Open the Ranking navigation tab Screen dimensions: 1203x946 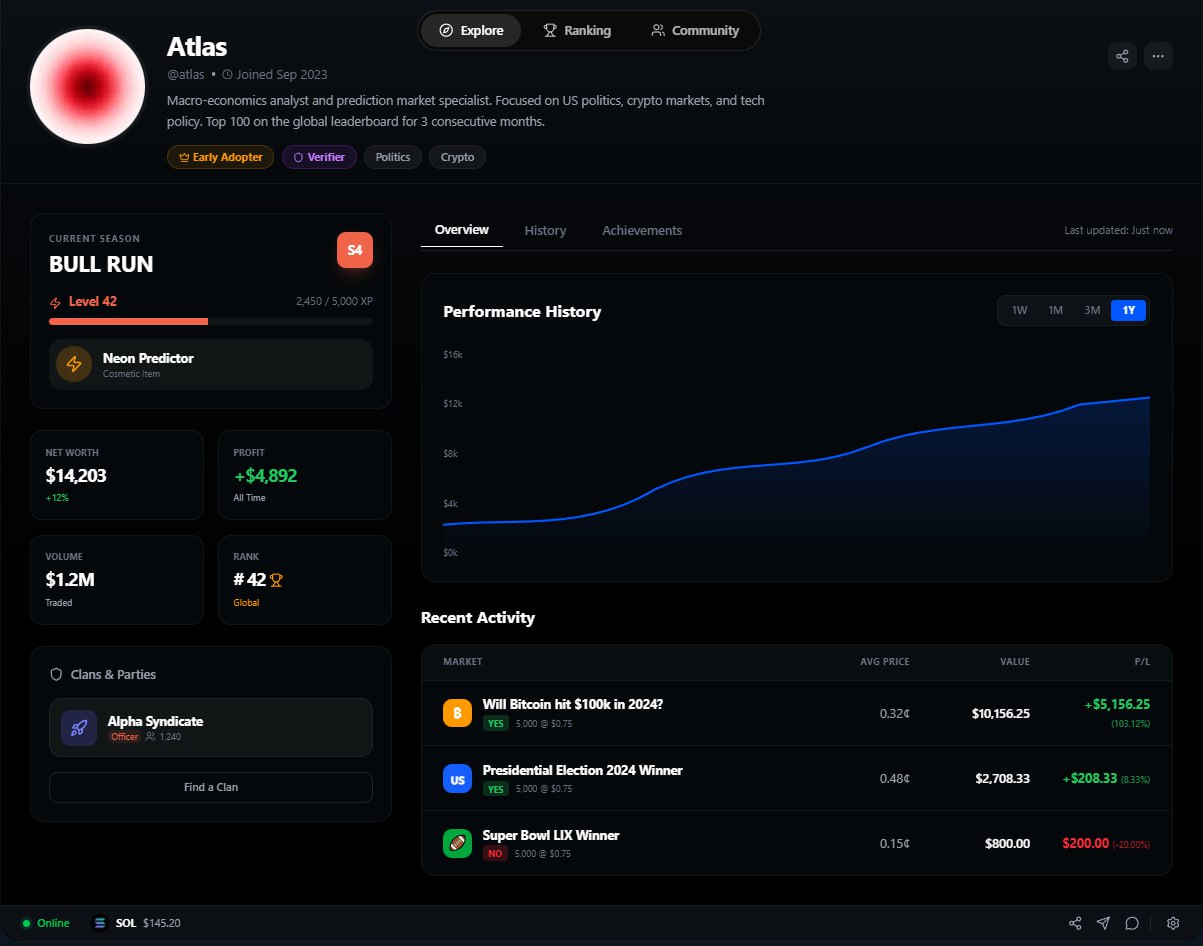pos(577,30)
